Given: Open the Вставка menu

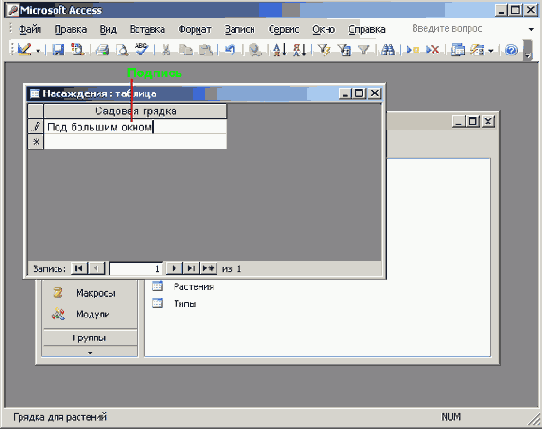Looking at the screenshot, I should [x=147, y=29].
